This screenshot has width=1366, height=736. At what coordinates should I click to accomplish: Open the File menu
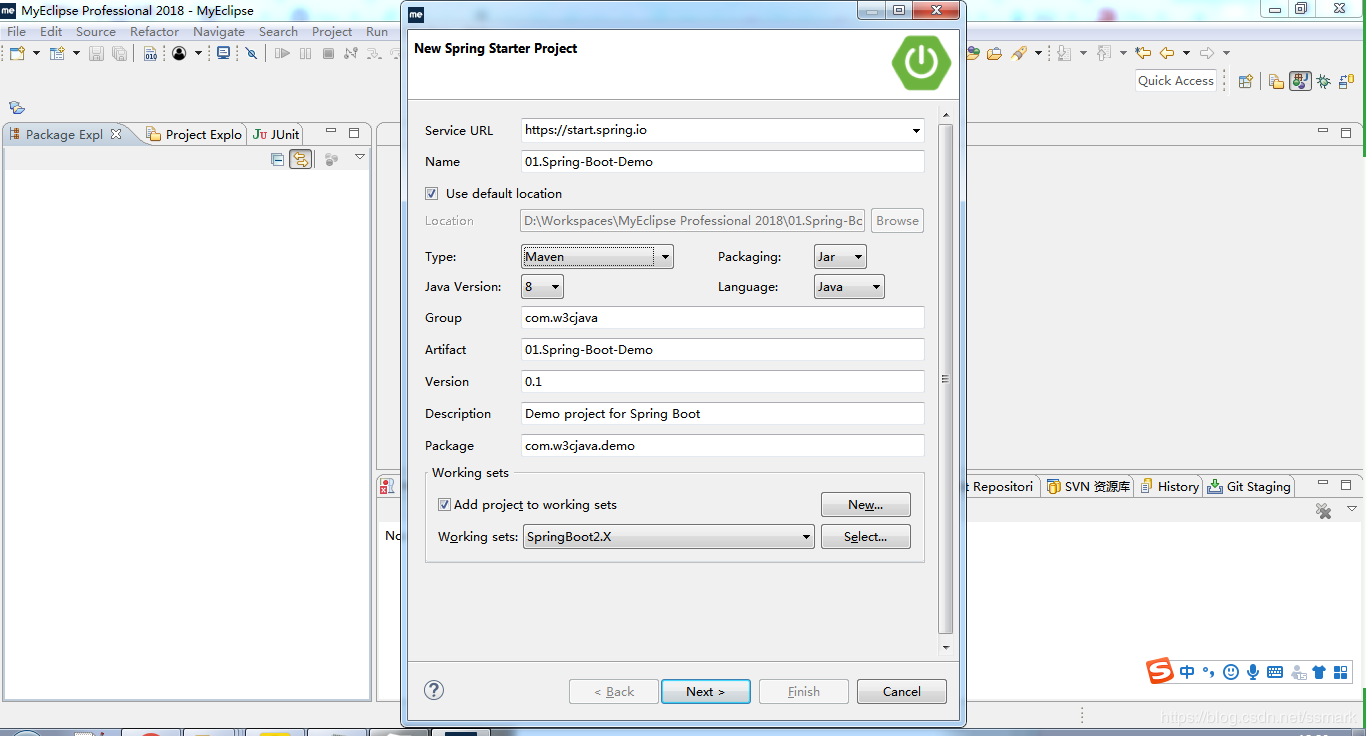pyautogui.click(x=17, y=32)
